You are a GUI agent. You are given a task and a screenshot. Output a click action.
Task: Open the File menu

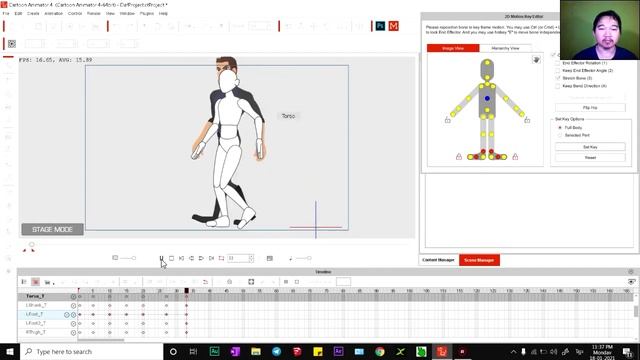[x=6, y=13]
